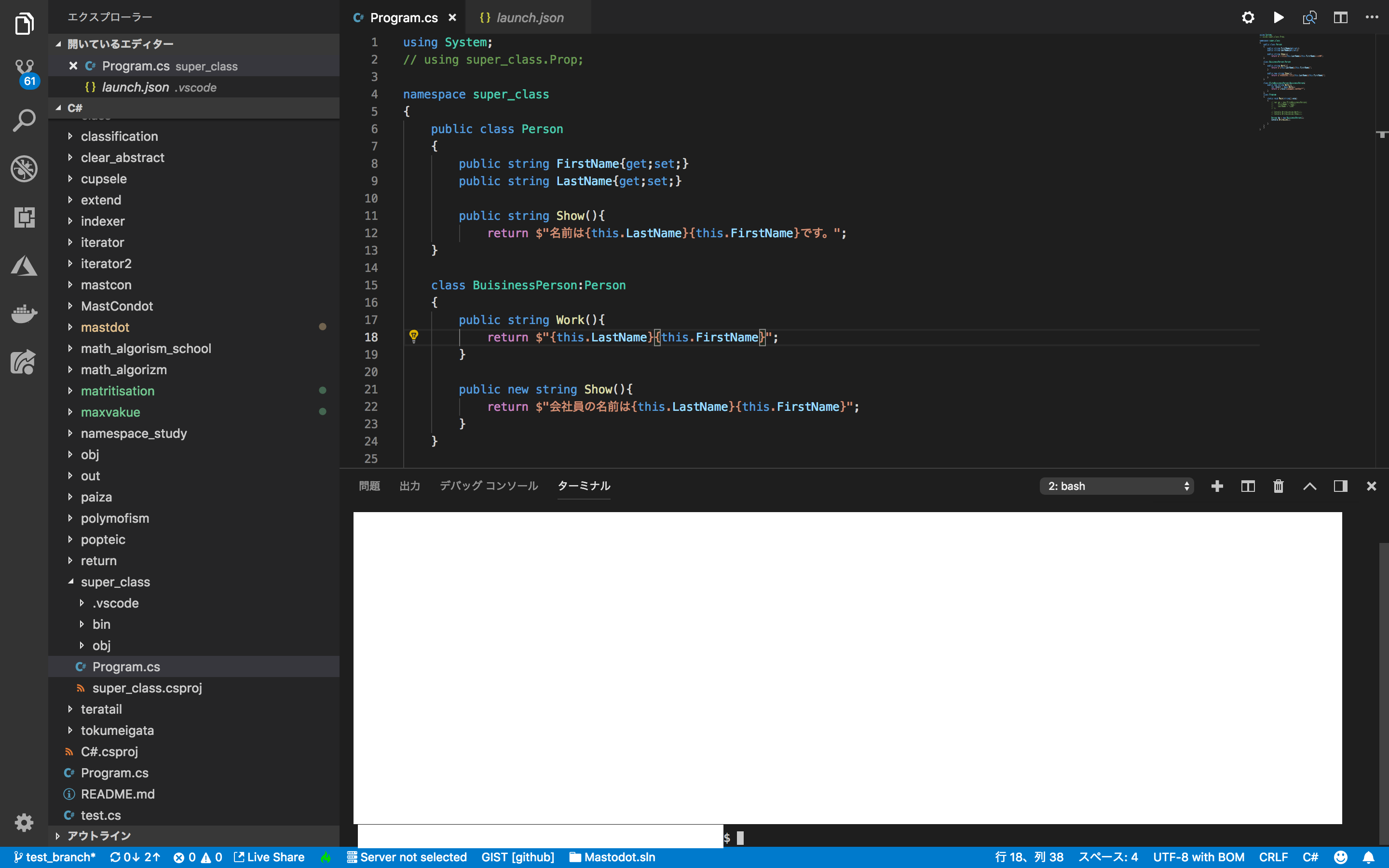Open README.md file in explorer
Image resolution: width=1389 pixels, height=868 pixels.
tap(194, 794)
